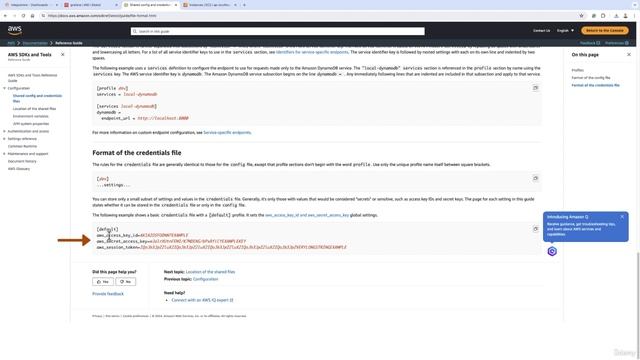Image resolution: width=640 pixels, height=360 pixels.
Task: Open AWS Glossary sidebar item
Action: (x=19, y=169)
